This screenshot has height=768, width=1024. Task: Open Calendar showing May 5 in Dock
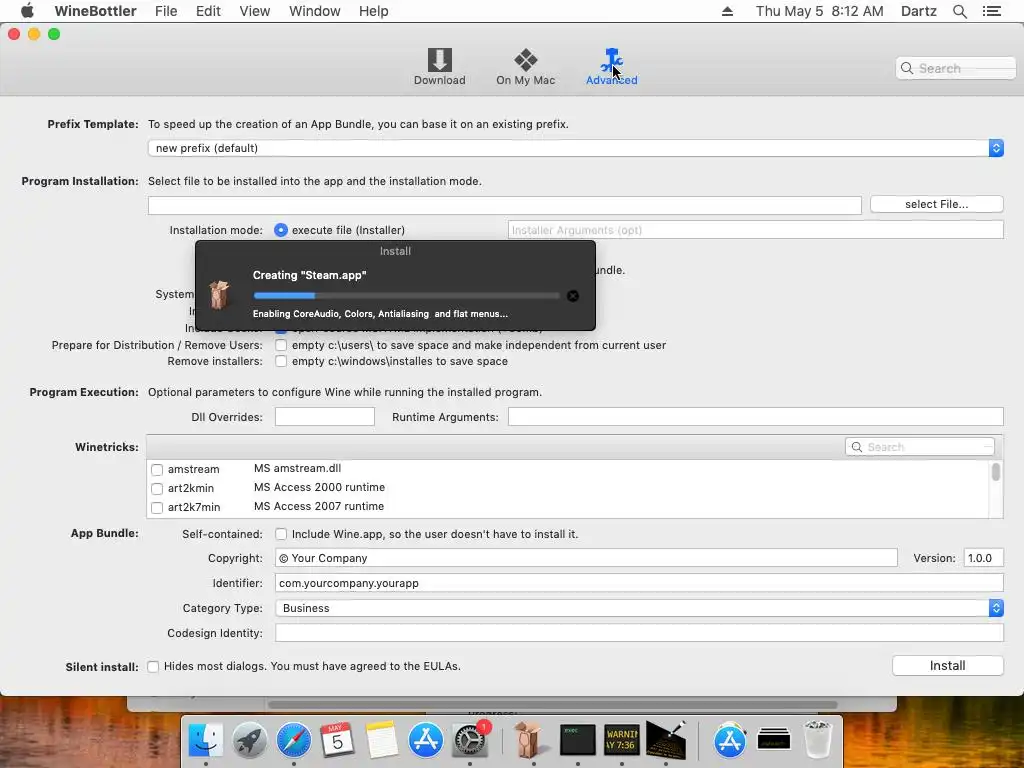tap(337, 740)
